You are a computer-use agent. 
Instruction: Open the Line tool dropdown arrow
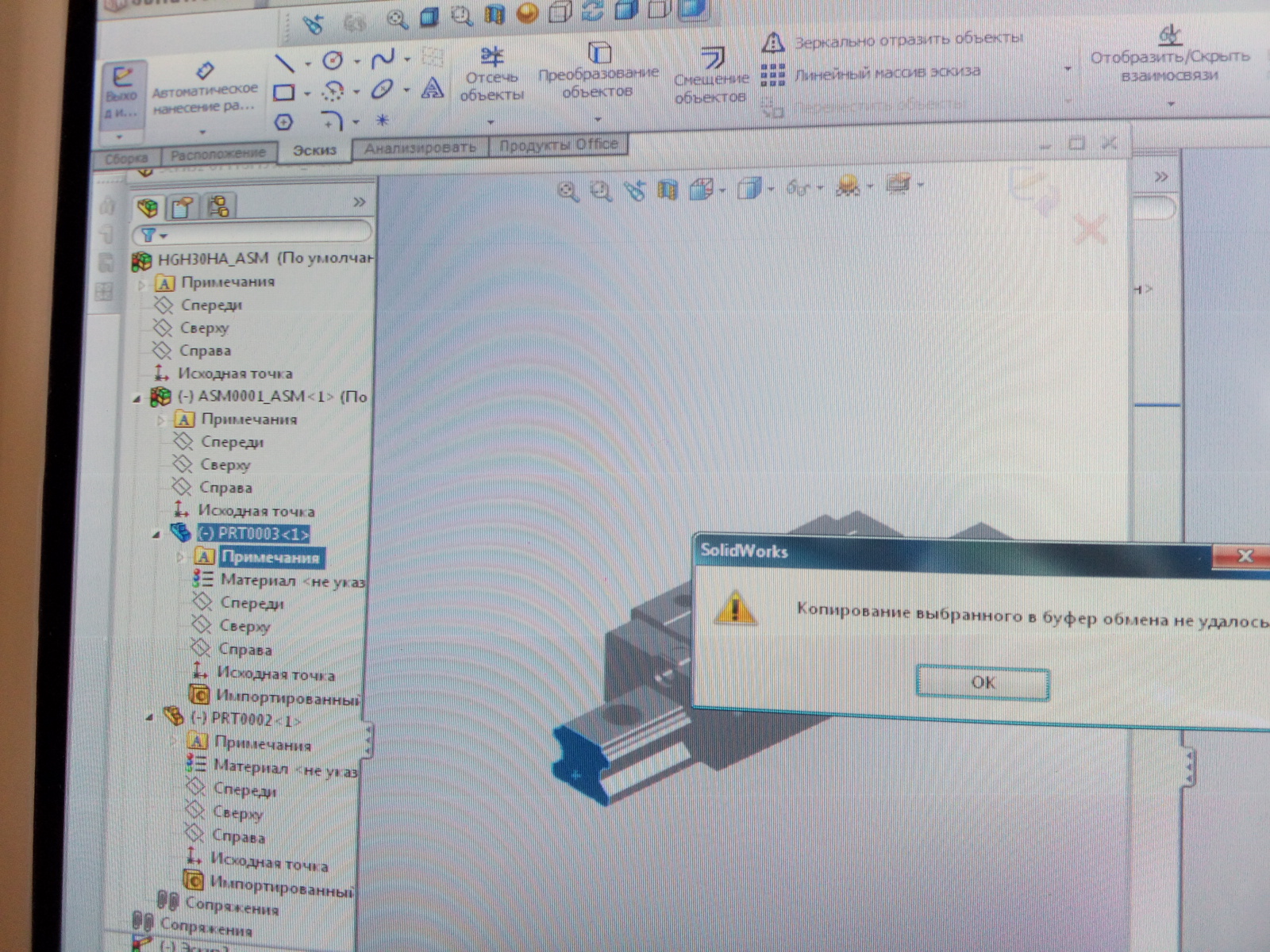pos(307,64)
